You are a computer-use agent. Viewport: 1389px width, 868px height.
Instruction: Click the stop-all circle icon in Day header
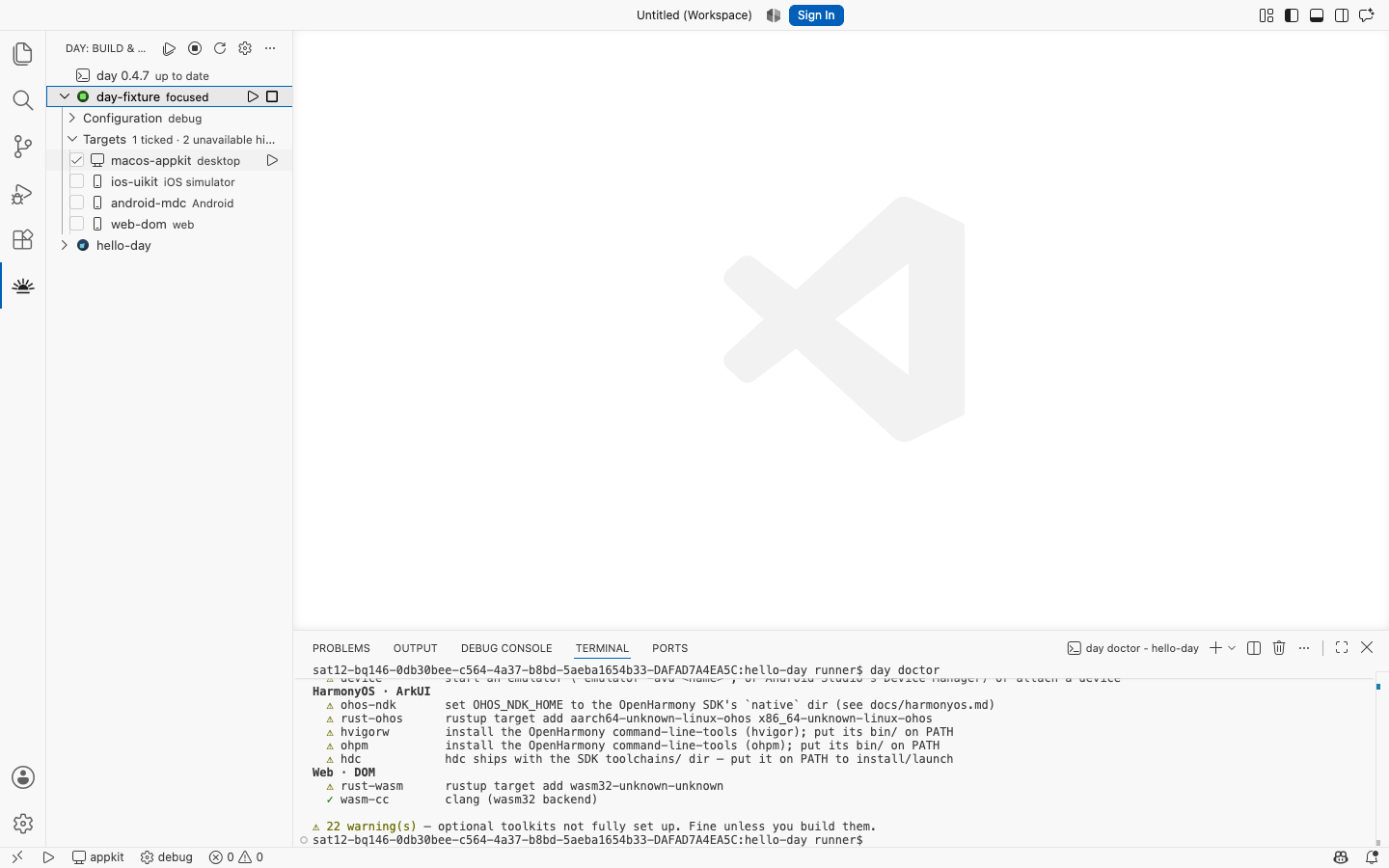click(195, 48)
